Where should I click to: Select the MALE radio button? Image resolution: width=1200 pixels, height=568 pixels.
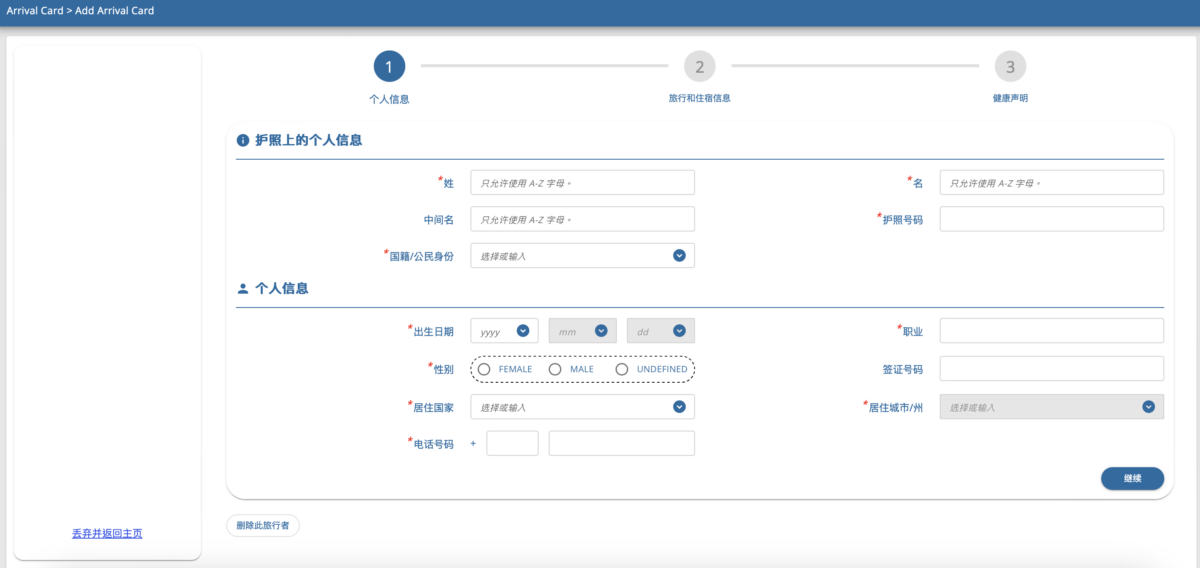pyautogui.click(x=555, y=369)
